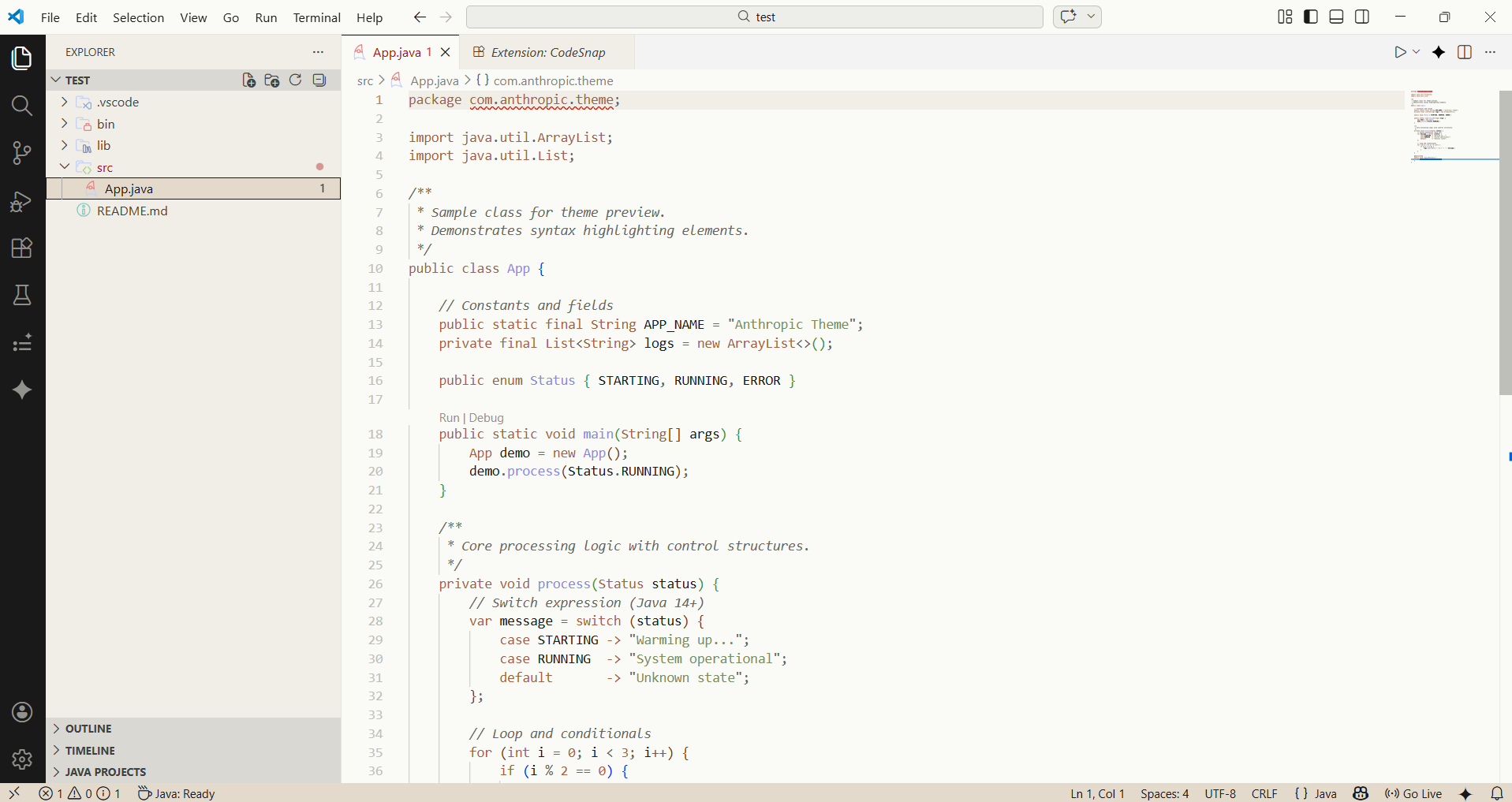Open the run options dropdown arrow

[1417, 52]
